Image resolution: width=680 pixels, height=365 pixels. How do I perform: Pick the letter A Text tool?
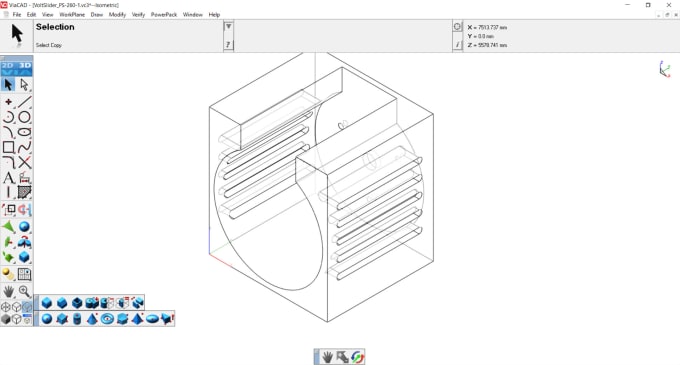click(x=8, y=178)
